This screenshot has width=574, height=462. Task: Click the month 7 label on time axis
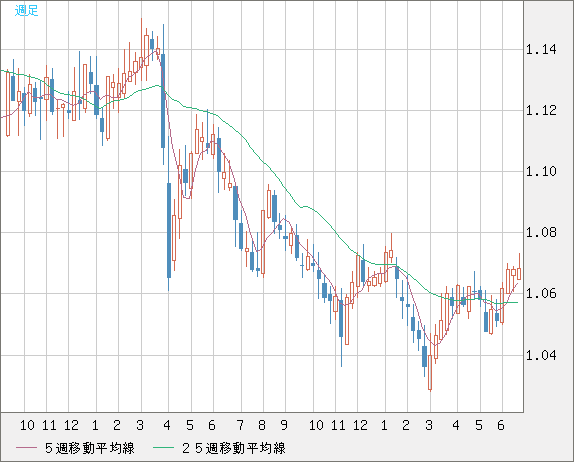point(240,425)
